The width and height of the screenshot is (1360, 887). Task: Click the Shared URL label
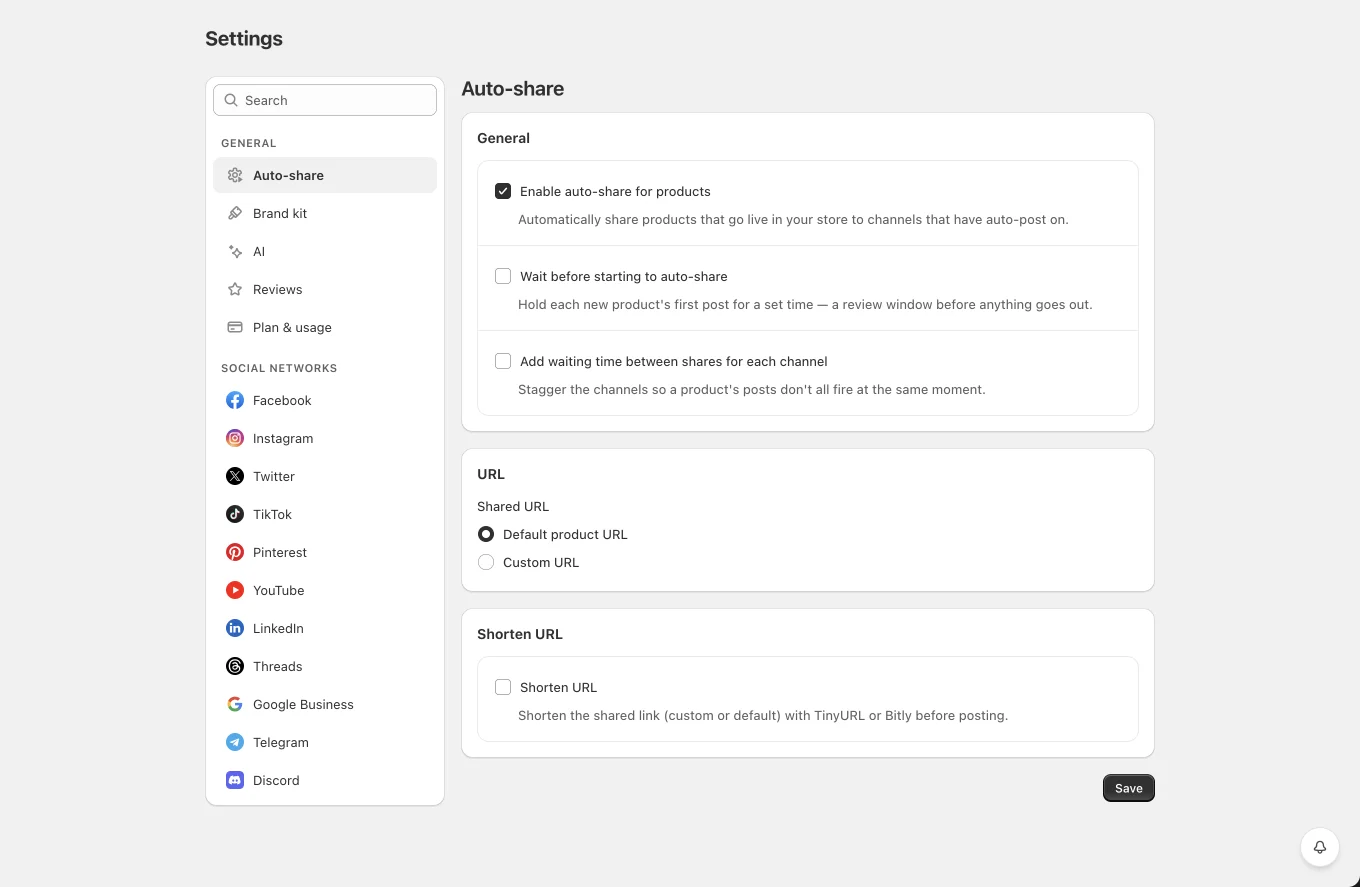[513, 506]
